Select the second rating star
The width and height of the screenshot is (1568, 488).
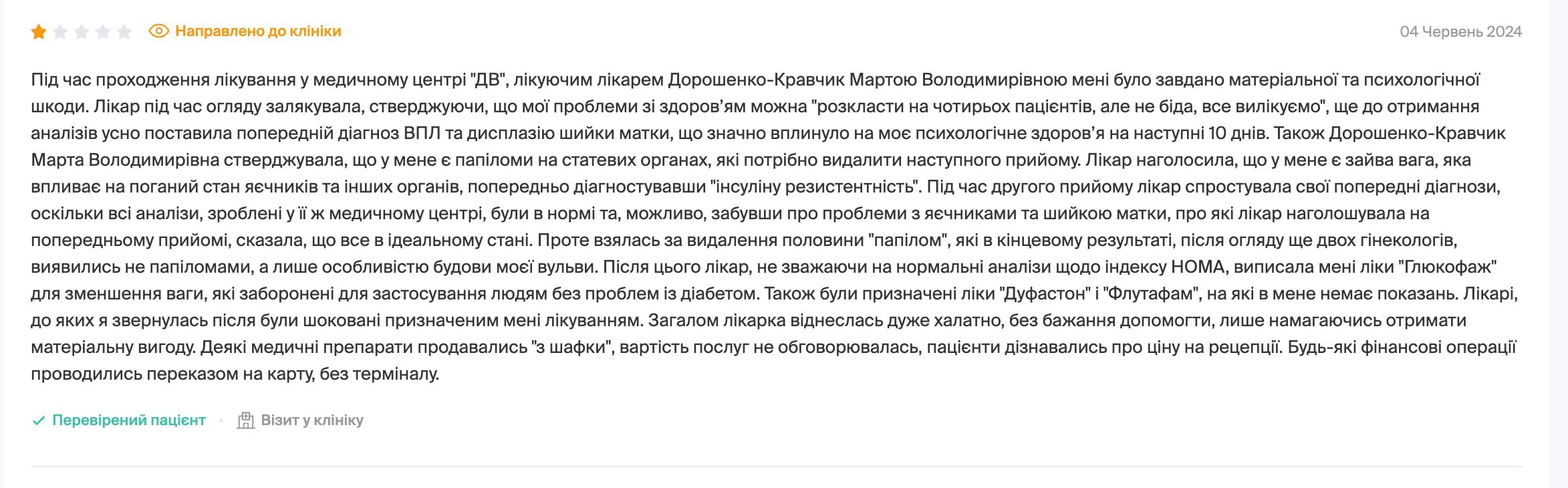coord(61,30)
